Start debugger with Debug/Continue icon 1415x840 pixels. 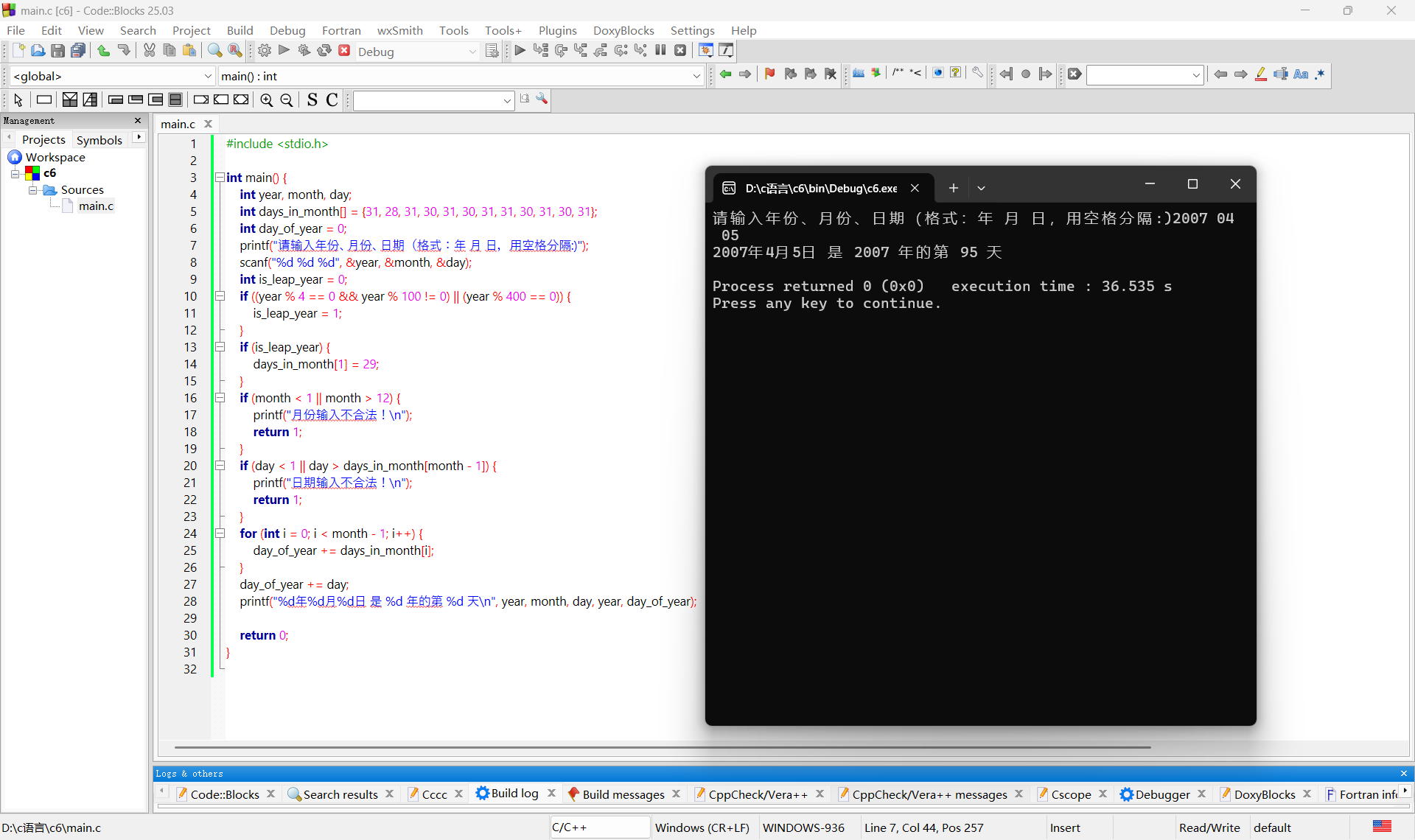click(520, 51)
